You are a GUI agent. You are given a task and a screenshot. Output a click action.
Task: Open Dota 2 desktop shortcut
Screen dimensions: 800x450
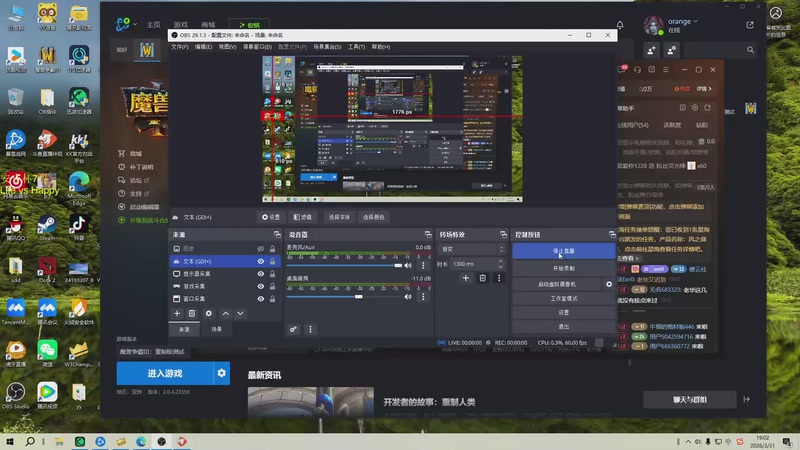click(47, 269)
